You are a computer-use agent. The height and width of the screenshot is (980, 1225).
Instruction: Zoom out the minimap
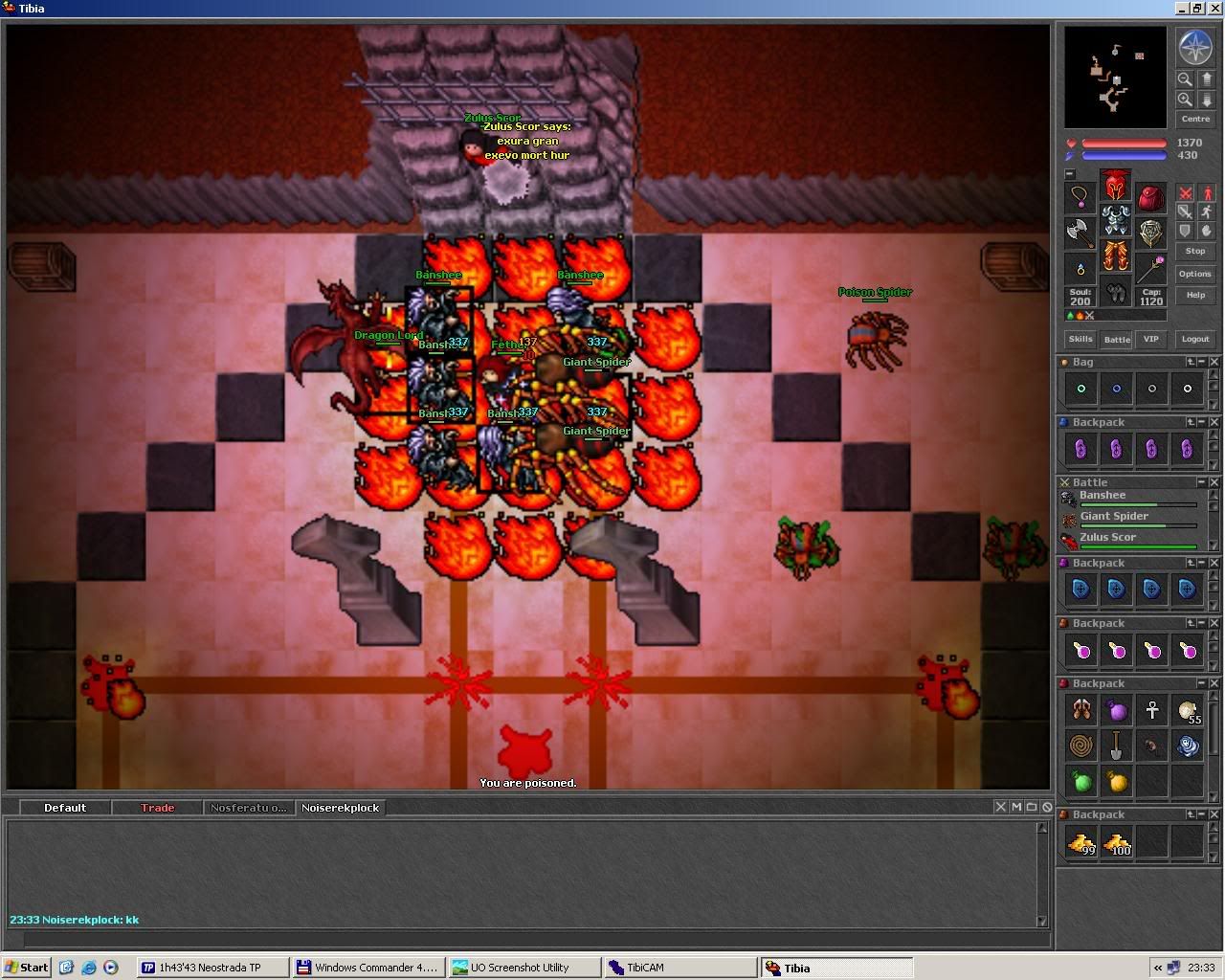click(x=1185, y=79)
